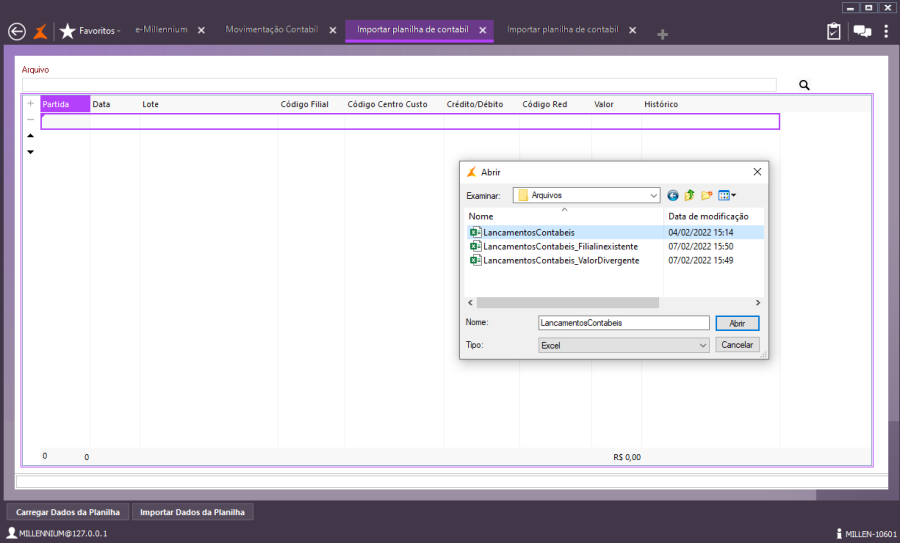
Task: Click the search magnifier next to Arquivo
Action: point(804,86)
